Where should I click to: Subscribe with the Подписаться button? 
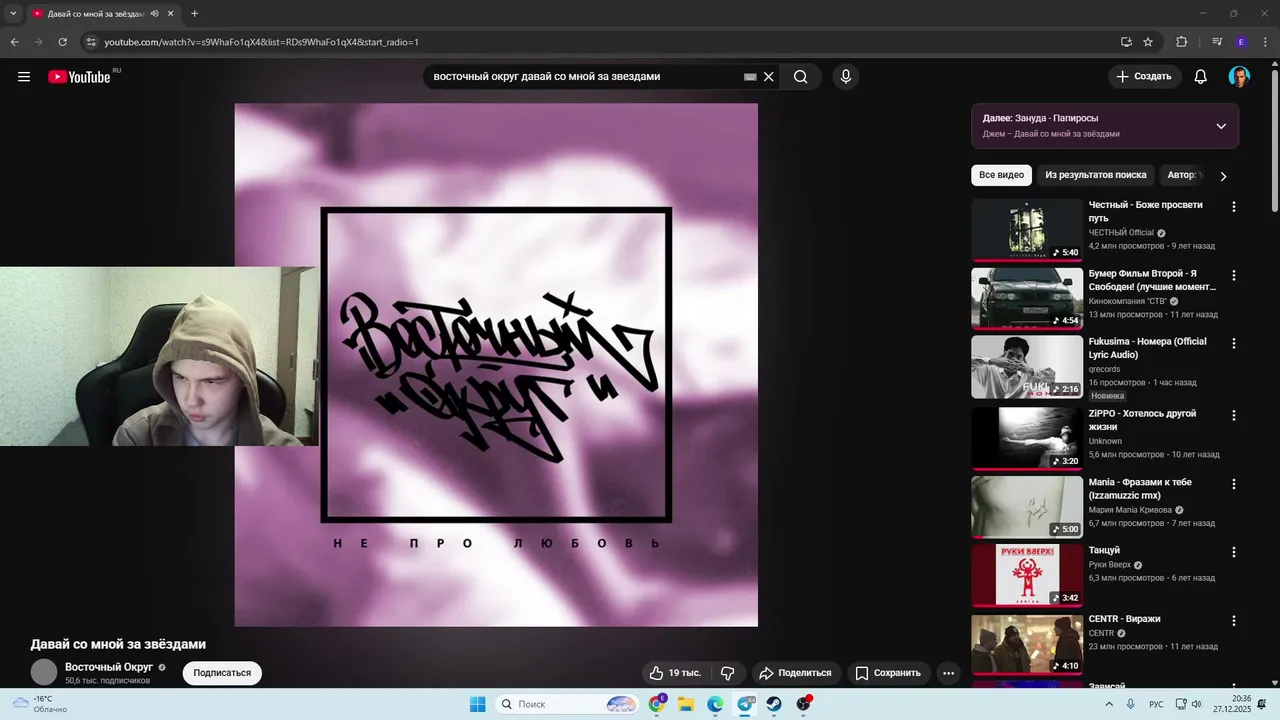pyautogui.click(x=222, y=673)
